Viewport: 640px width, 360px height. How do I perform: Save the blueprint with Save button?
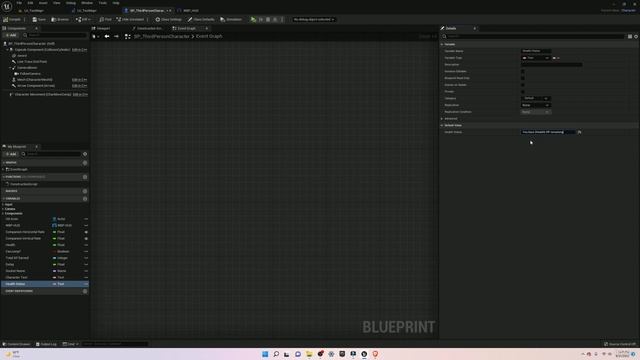[39, 19]
